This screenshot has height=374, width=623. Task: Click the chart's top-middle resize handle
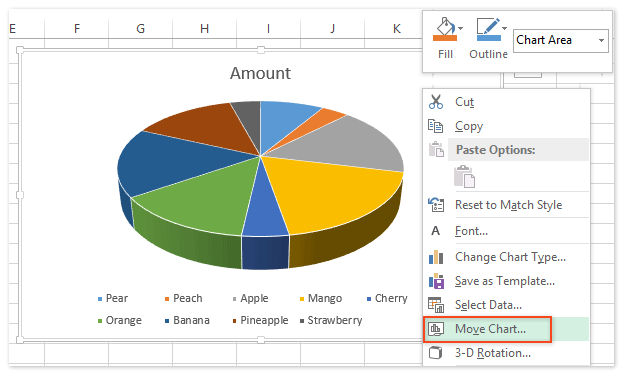(261, 50)
